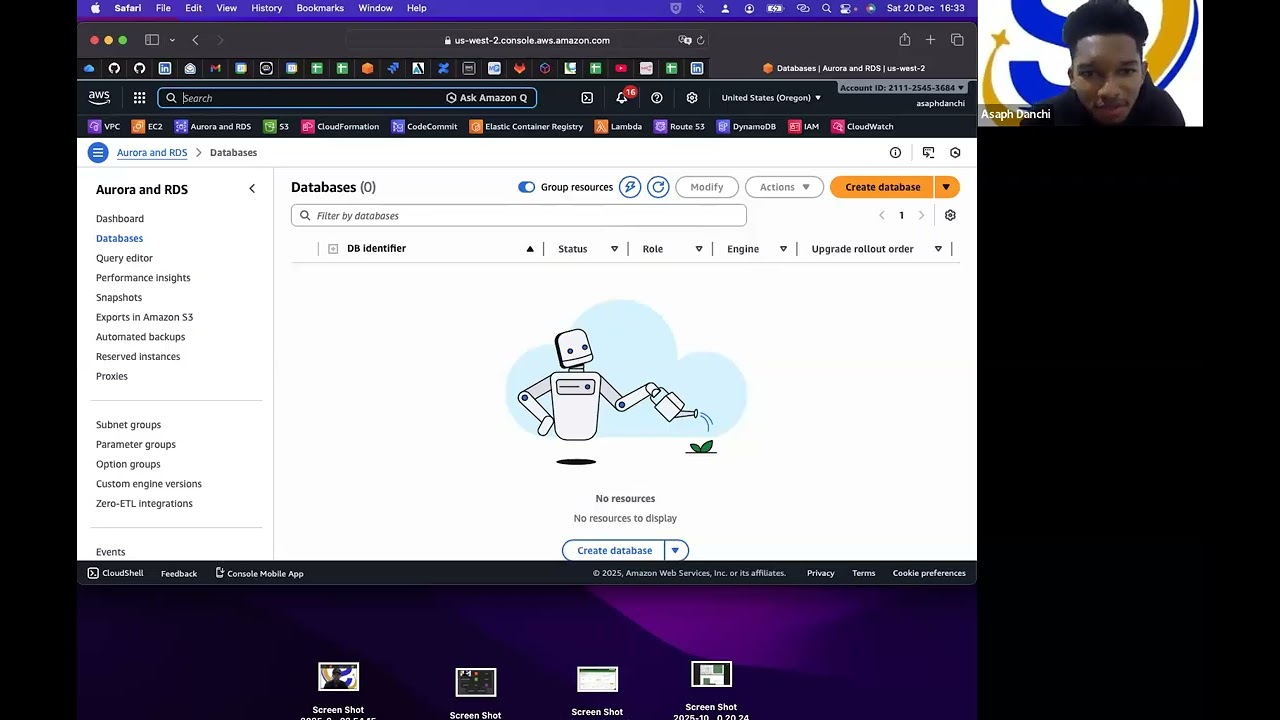Open Status column filter arrow
1280x720 pixels.
615,249
